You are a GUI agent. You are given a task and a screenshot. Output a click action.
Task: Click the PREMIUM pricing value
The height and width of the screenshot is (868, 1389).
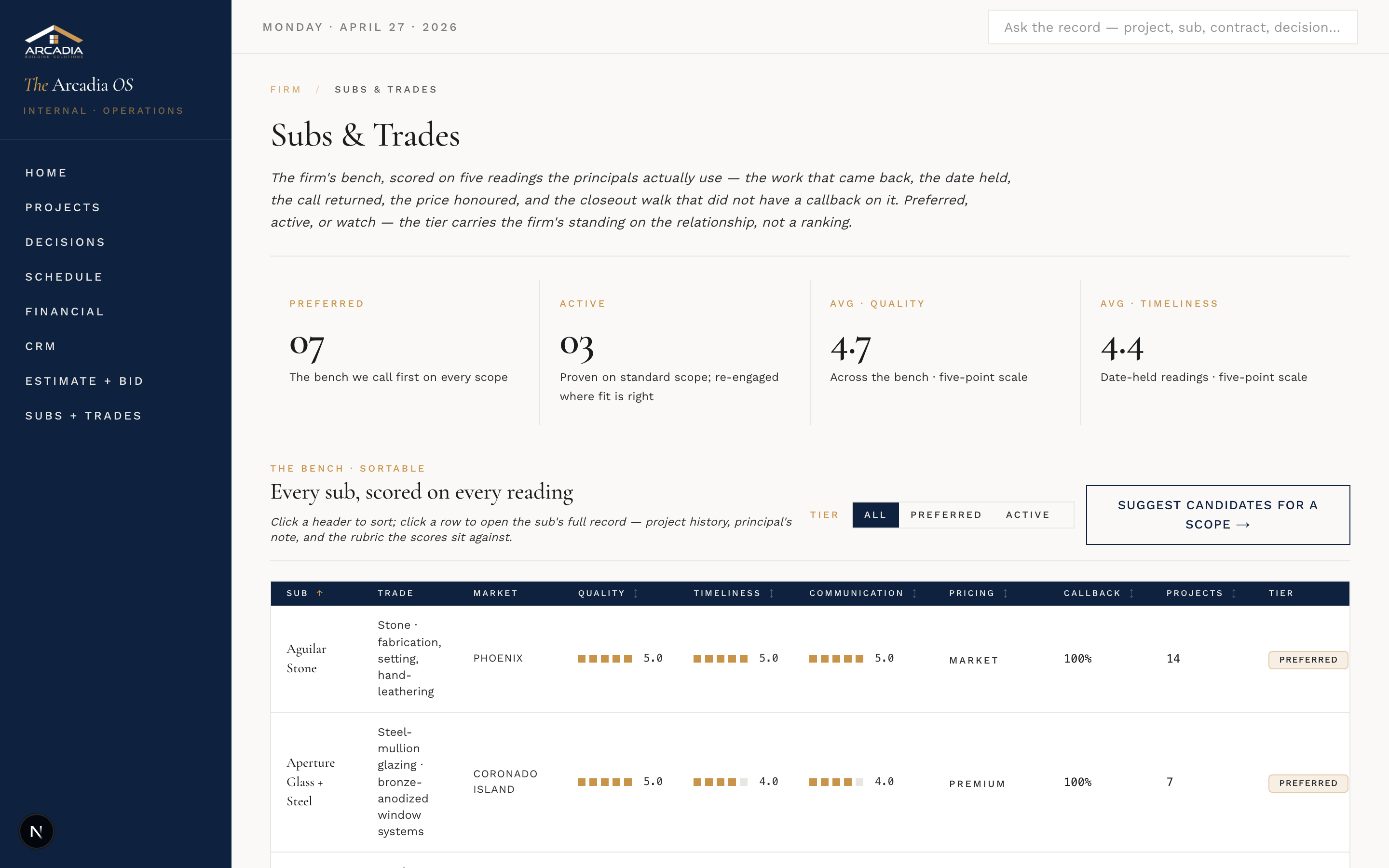[x=978, y=784]
